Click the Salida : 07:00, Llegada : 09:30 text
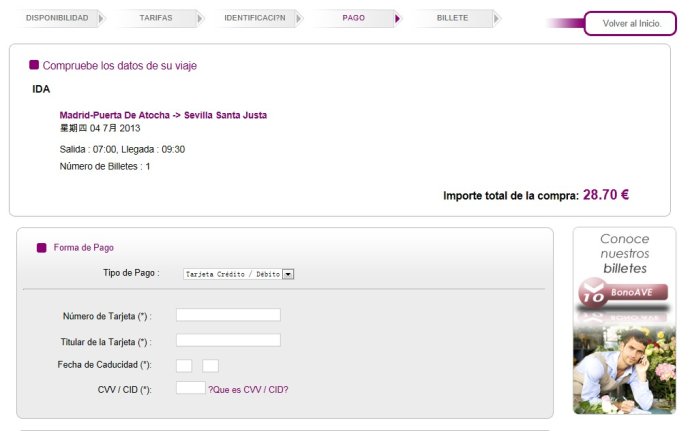The height and width of the screenshot is (431, 690). [x=122, y=149]
